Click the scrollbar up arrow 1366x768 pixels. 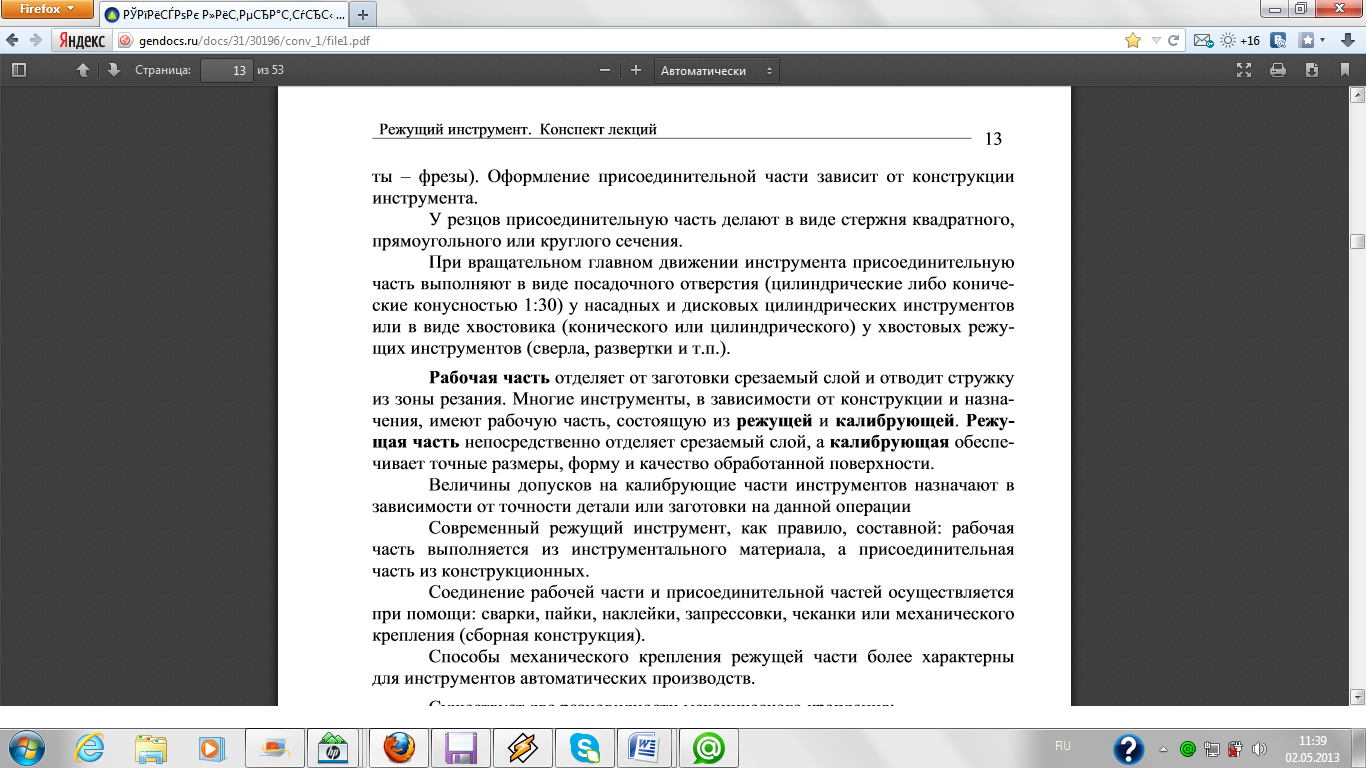1357,95
